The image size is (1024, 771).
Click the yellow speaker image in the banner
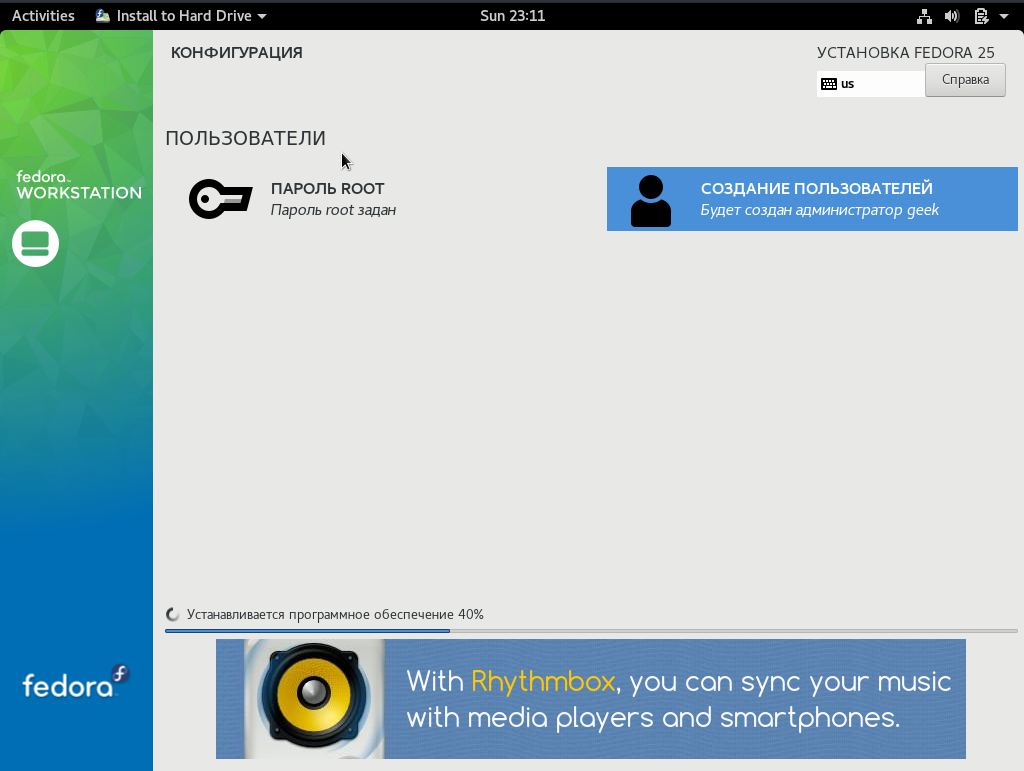click(x=310, y=697)
